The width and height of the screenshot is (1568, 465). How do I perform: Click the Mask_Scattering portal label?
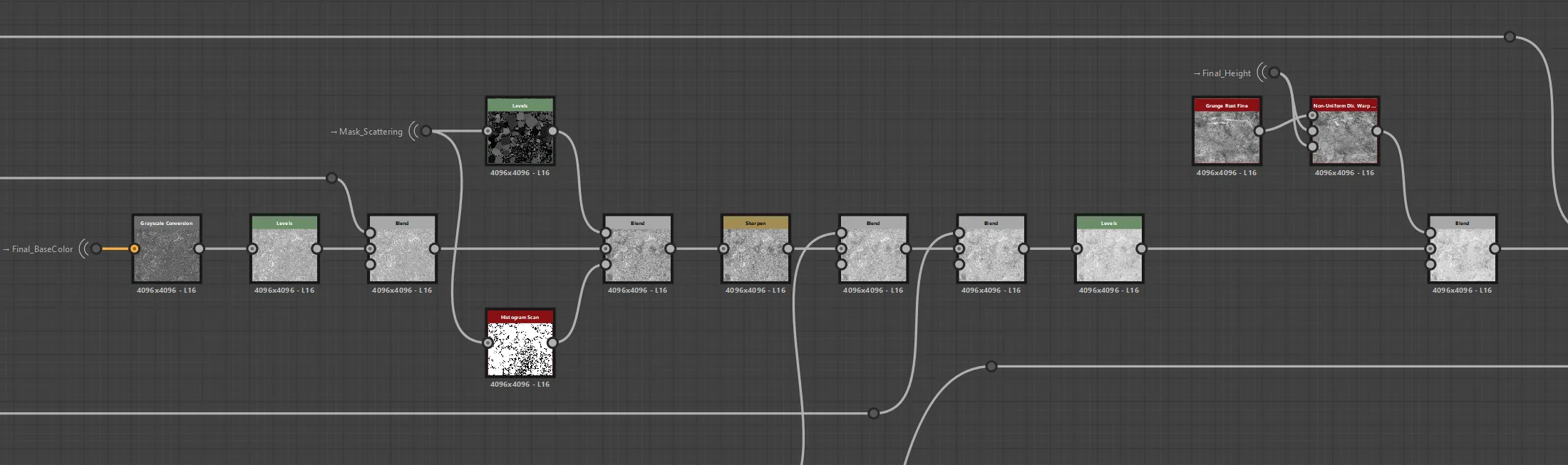371,132
